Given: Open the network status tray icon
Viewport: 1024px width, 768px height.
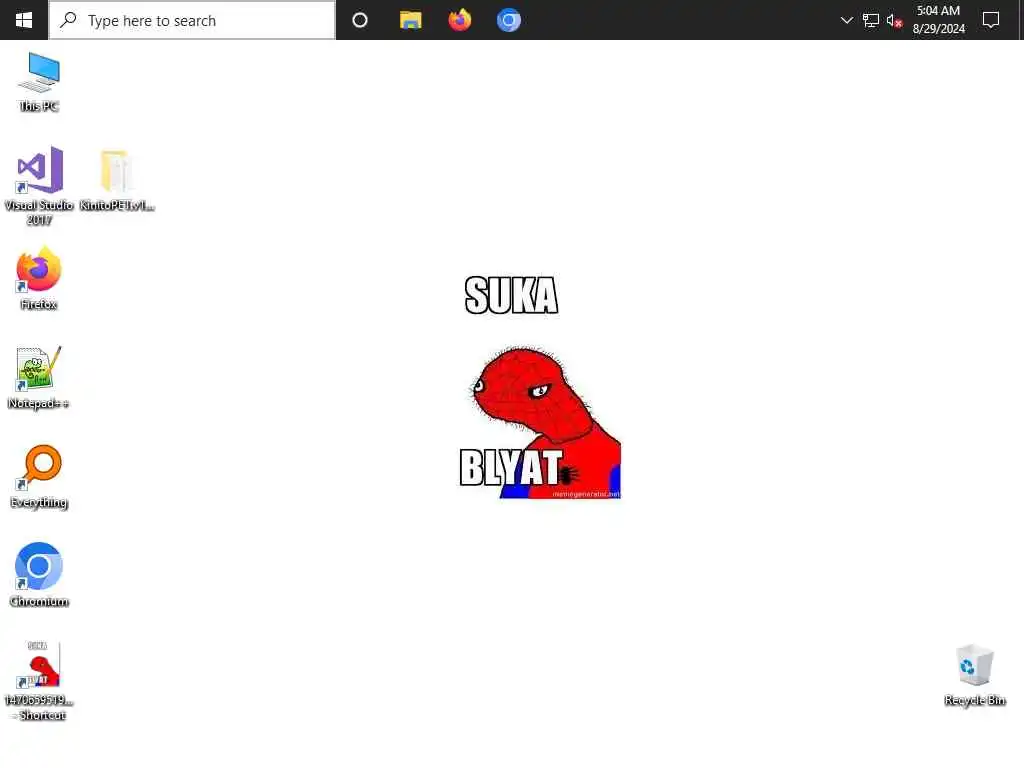Looking at the screenshot, I should (x=871, y=20).
